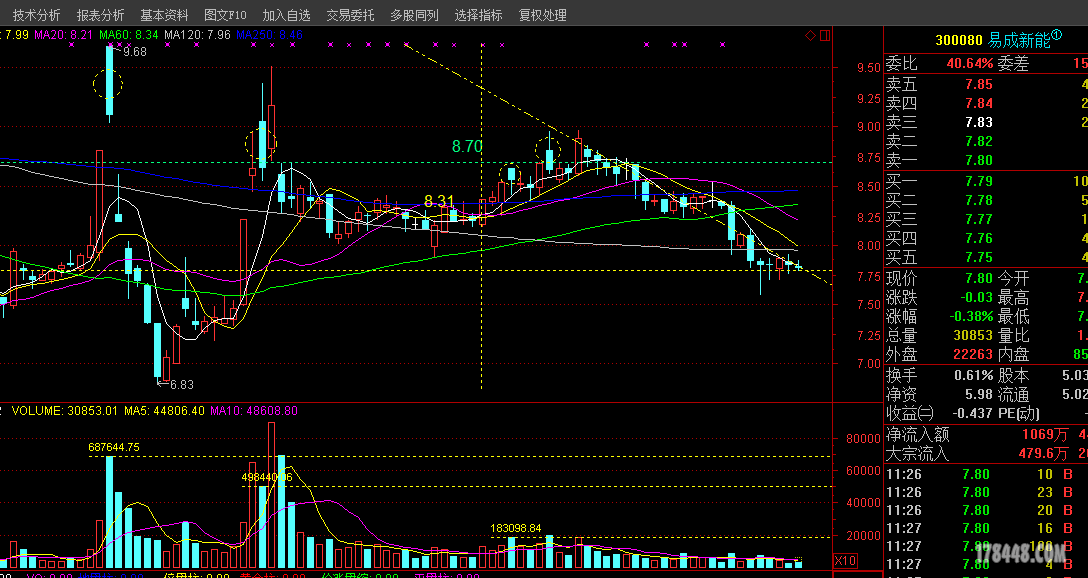Click the 买一 price 7.79
The width and height of the screenshot is (1088, 578).
(x=978, y=182)
